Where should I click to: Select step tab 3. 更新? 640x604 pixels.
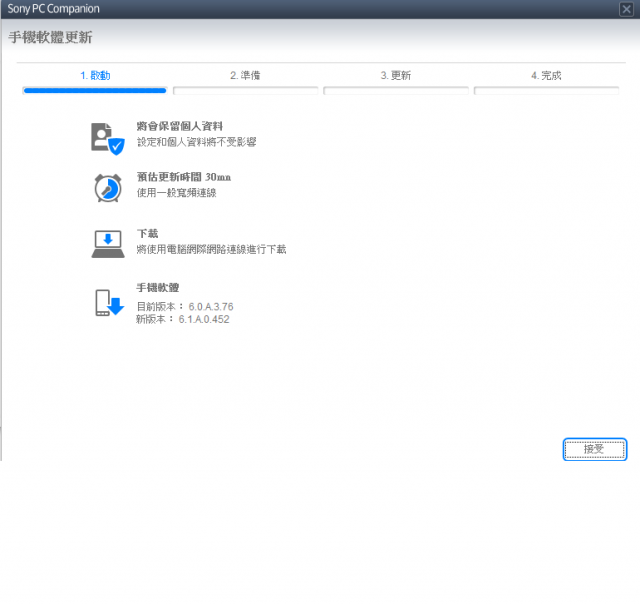pos(396,76)
